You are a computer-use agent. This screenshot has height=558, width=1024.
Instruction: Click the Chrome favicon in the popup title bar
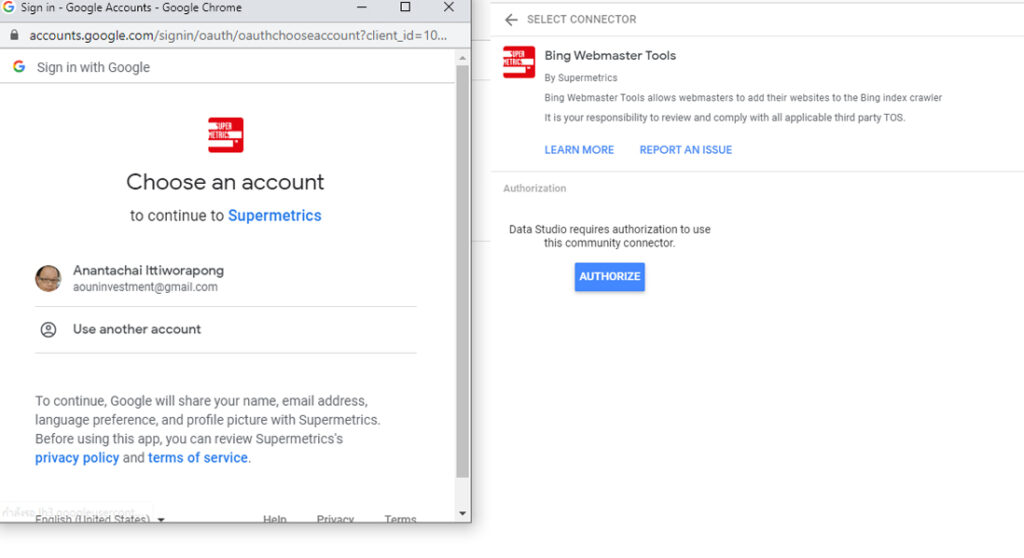[8, 7]
